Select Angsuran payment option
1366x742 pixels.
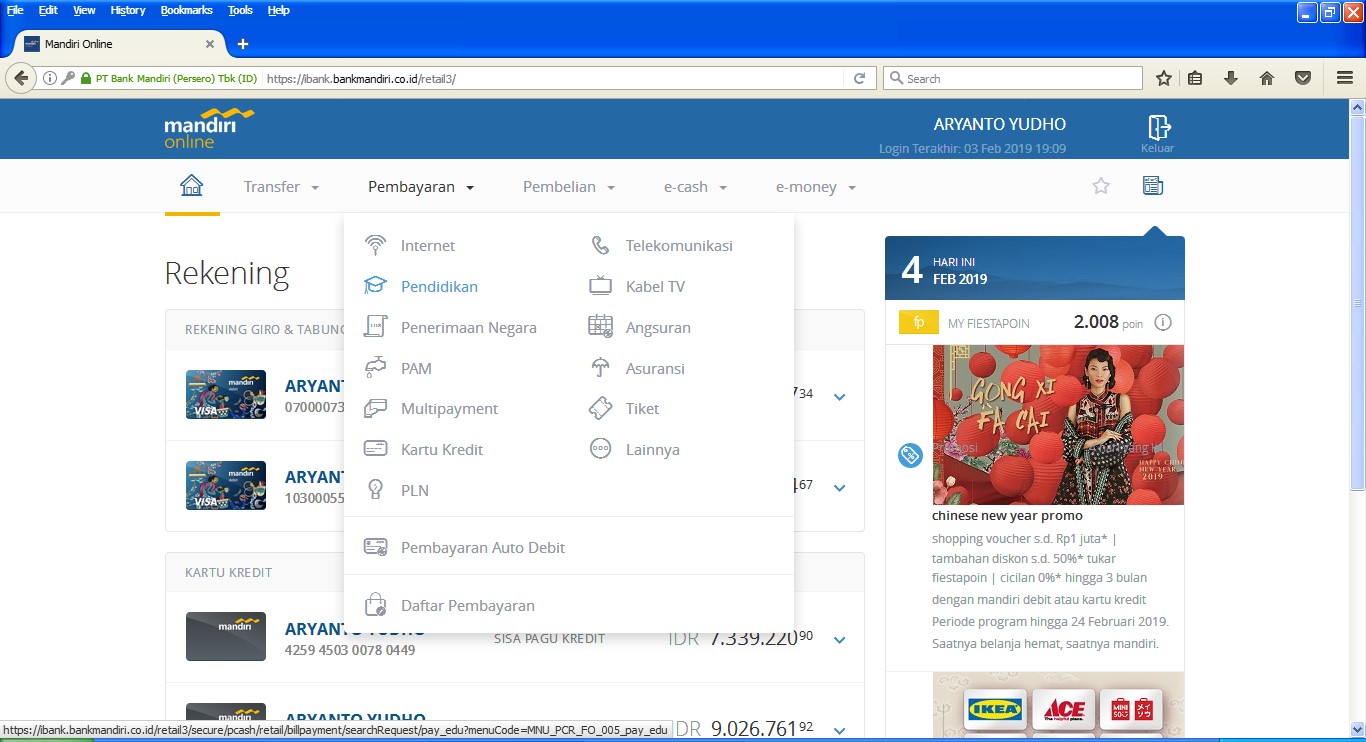pyautogui.click(x=658, y=327)
